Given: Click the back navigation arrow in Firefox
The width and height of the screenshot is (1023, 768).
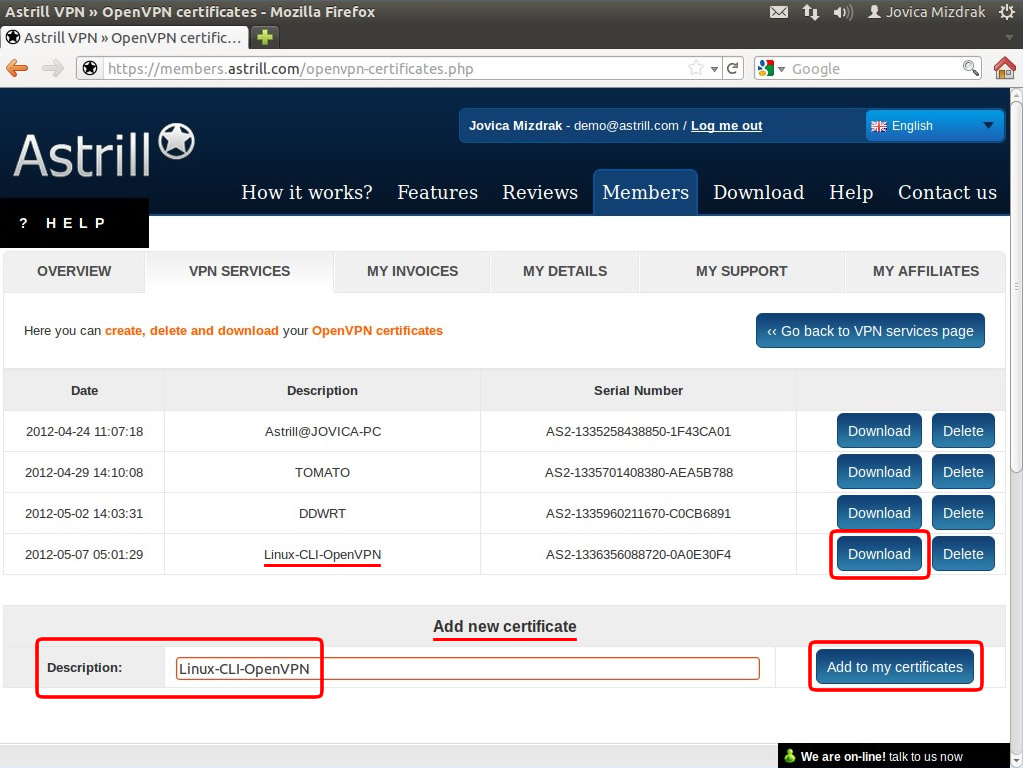Looking at the screenshot, I should (18, 68).
